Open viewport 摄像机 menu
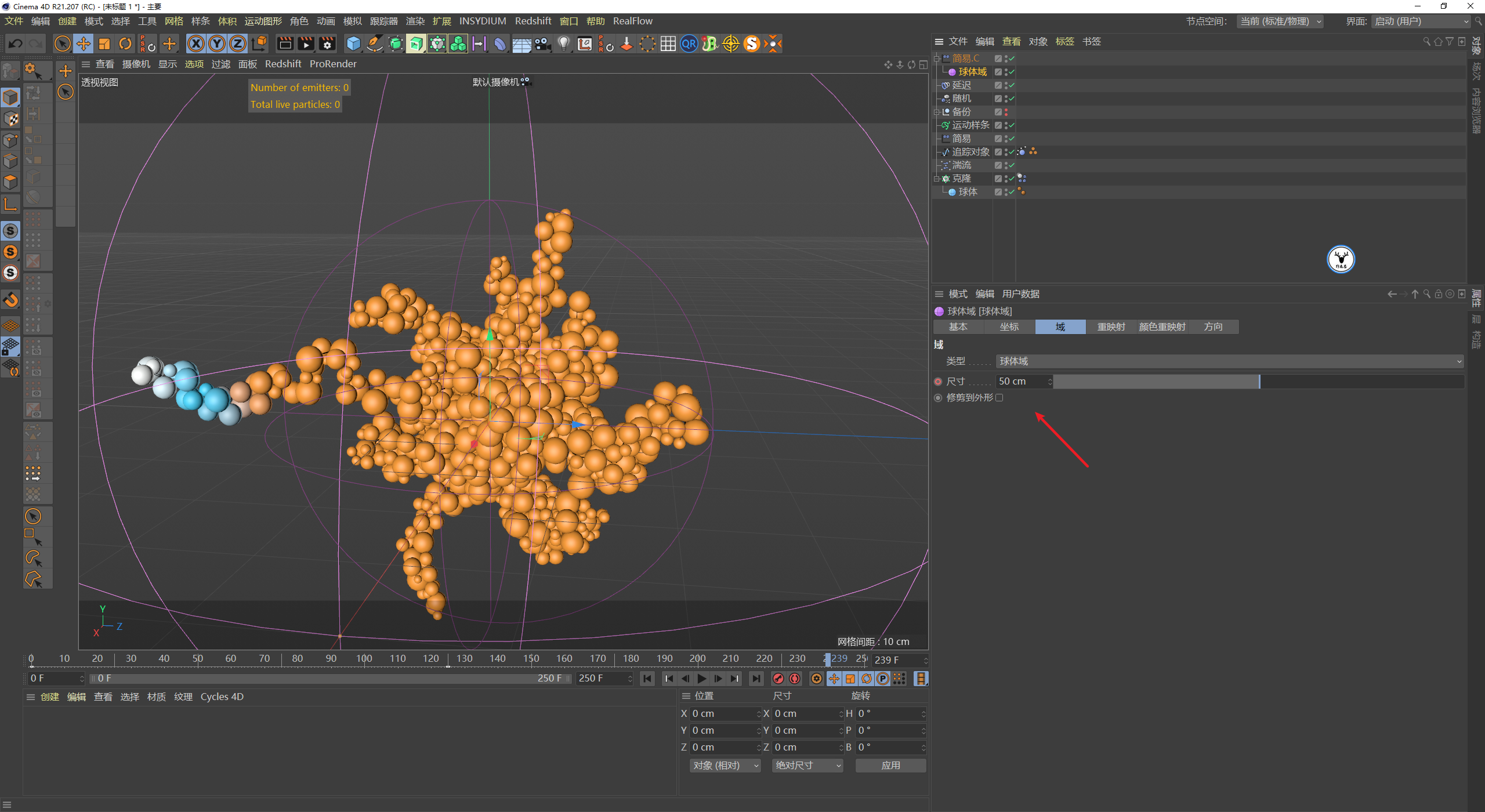 tap(136, 64)
